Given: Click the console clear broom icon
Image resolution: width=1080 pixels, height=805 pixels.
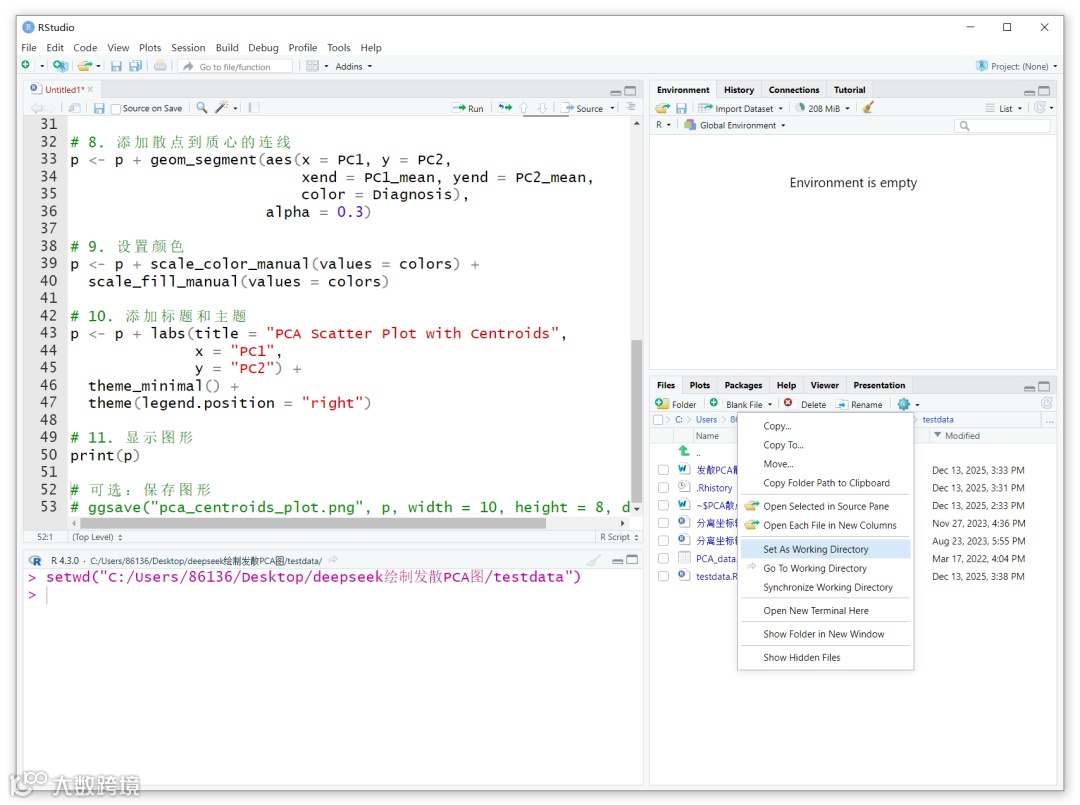Looking at the screenshot, I should click(595, 561).
